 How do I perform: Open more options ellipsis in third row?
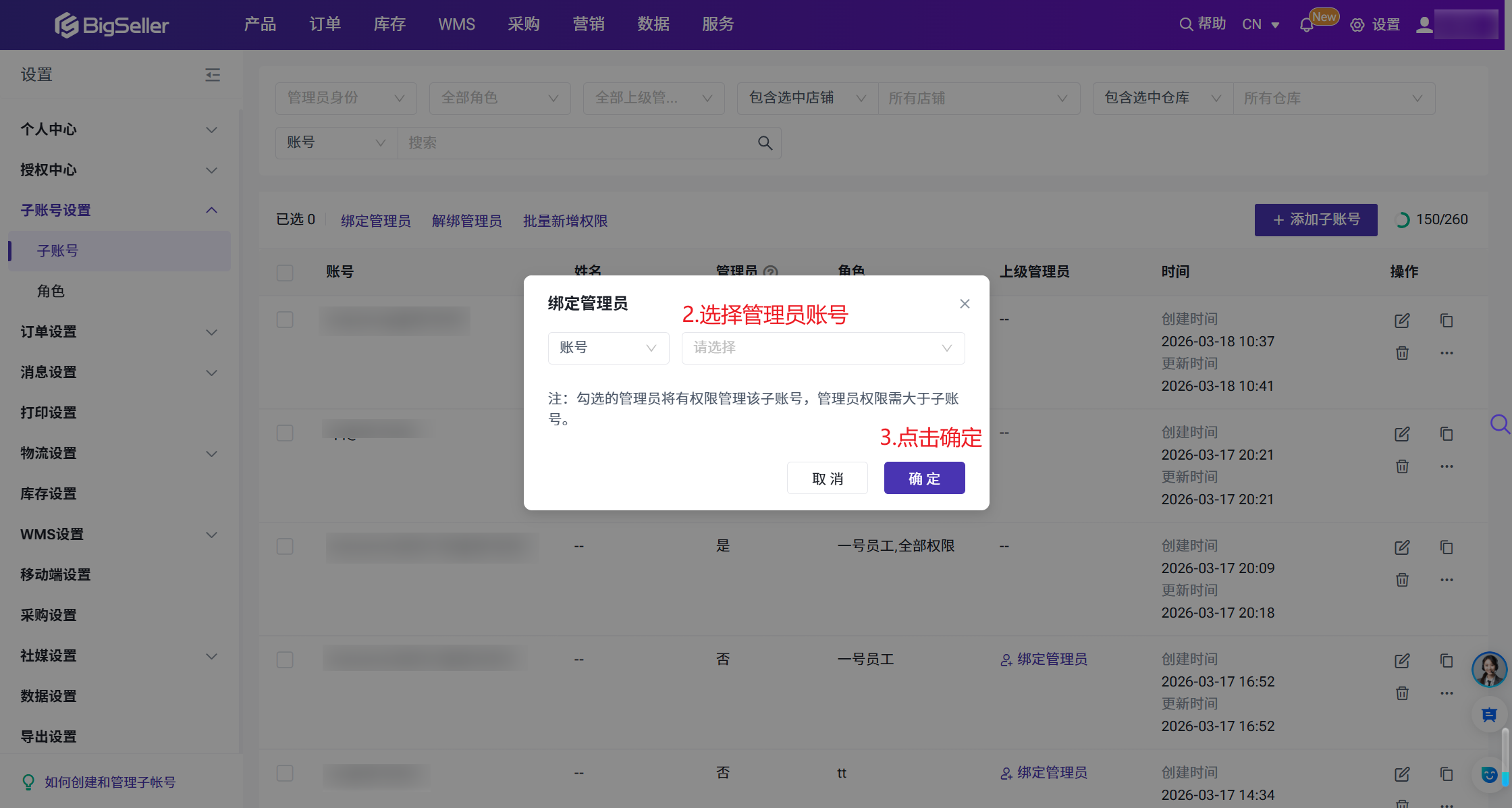(x=1447, y=580)
